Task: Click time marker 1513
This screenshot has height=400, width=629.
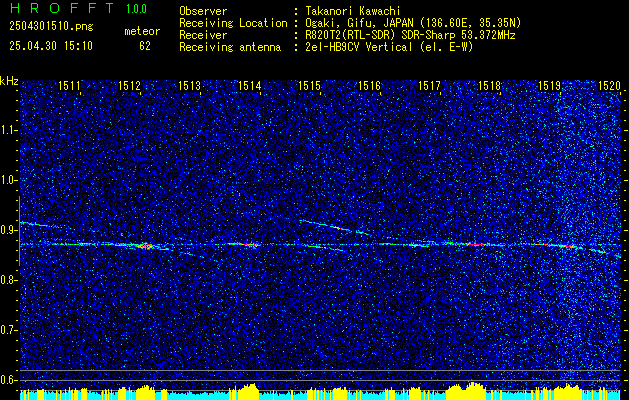Action: tap(189, 86)
